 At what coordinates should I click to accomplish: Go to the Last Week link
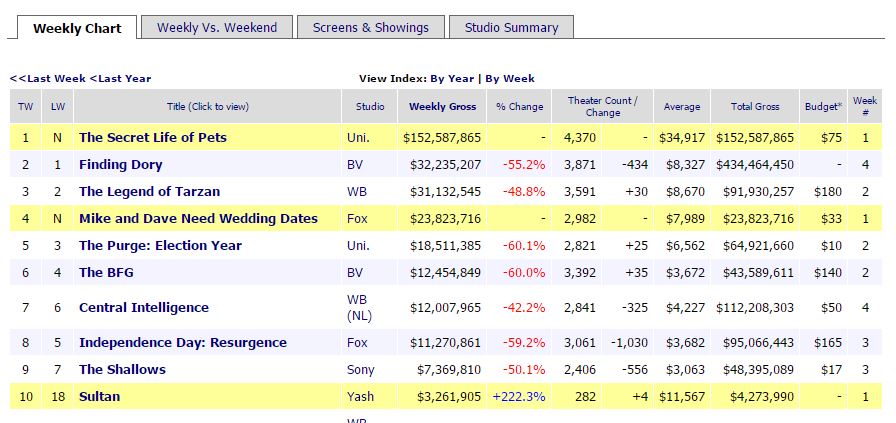click(x=48, y=78)
